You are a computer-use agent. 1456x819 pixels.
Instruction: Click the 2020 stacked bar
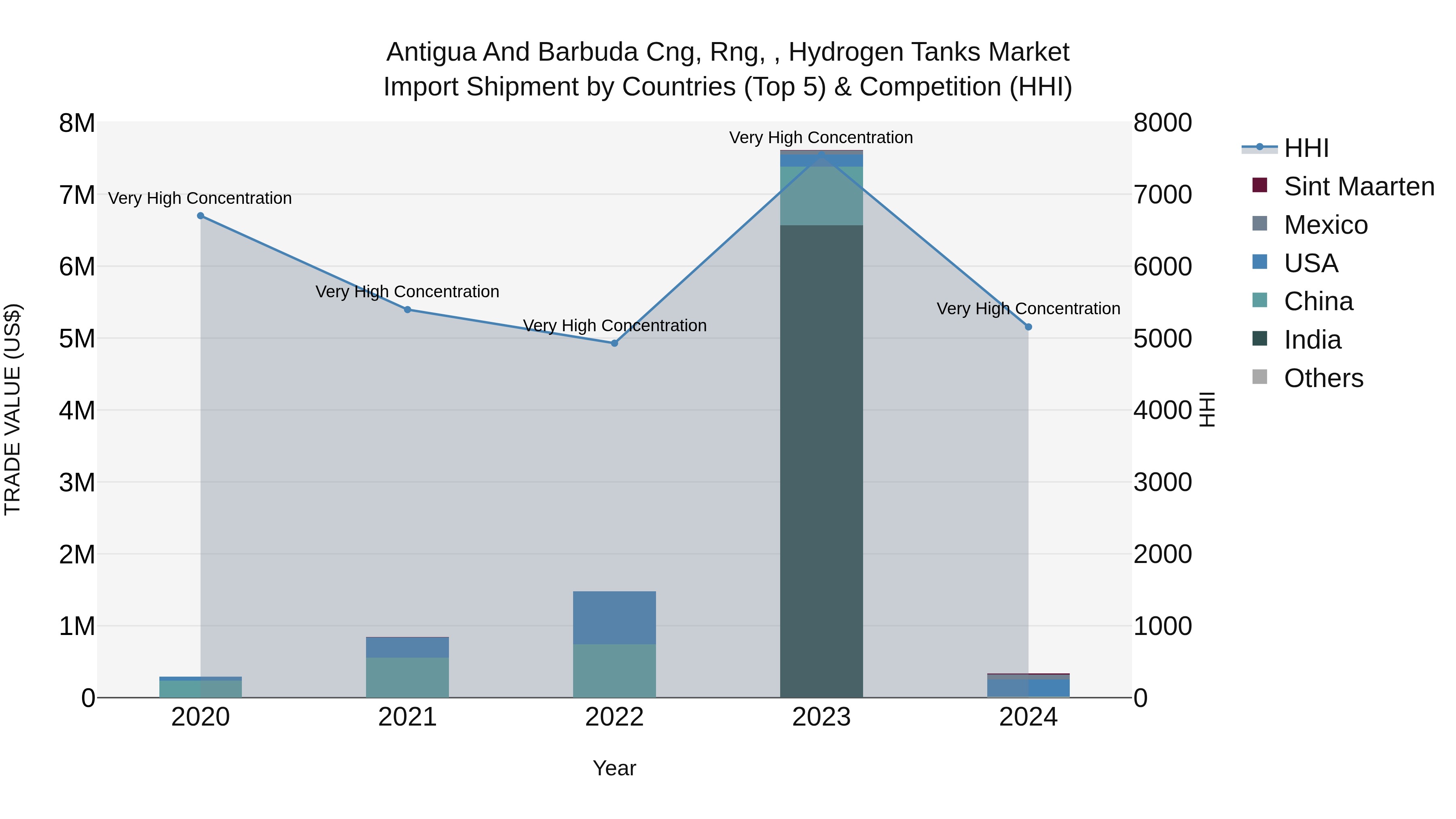201,688
